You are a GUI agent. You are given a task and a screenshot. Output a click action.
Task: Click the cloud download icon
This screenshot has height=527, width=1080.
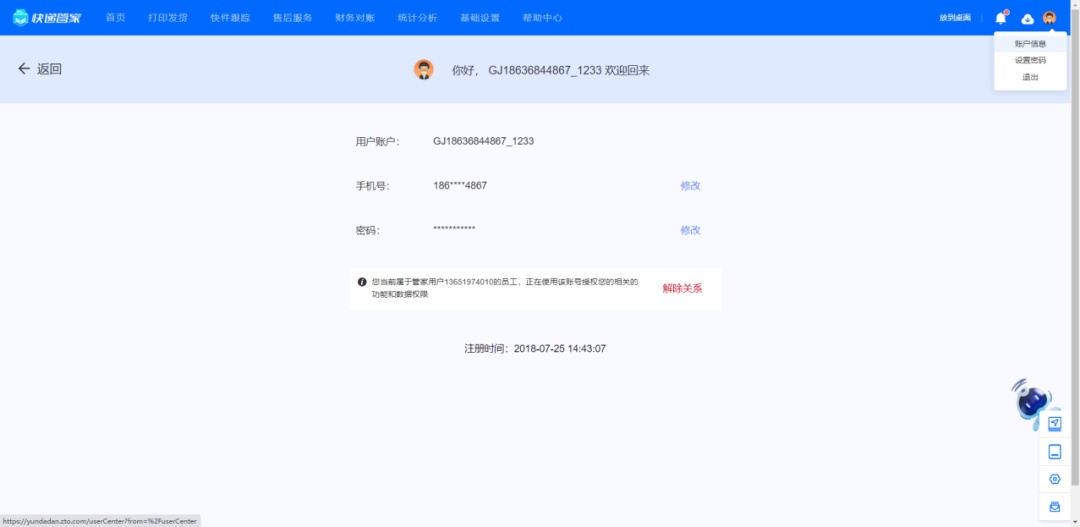pos(1027,18)
